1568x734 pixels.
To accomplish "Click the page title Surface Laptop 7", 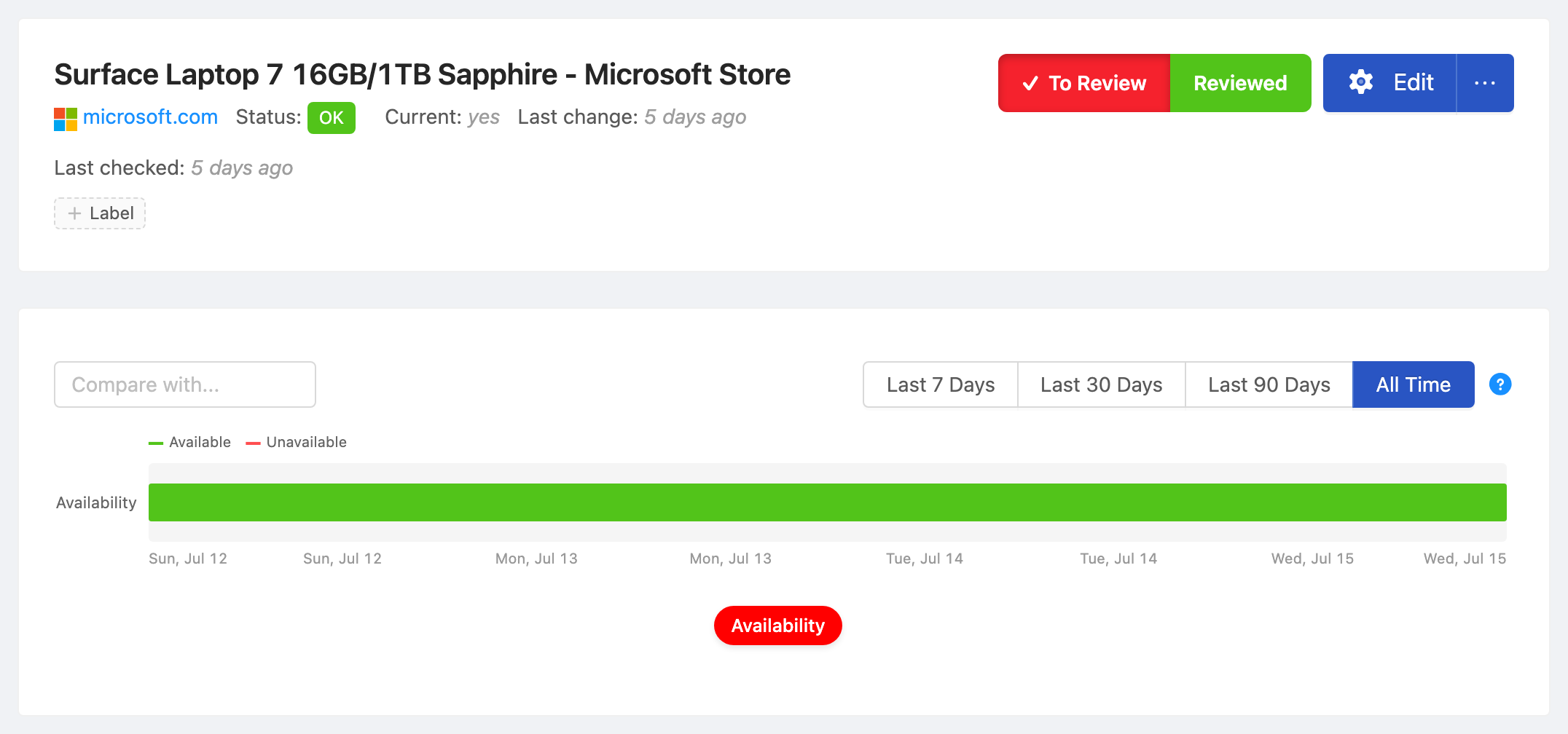I will pos(423,74).
